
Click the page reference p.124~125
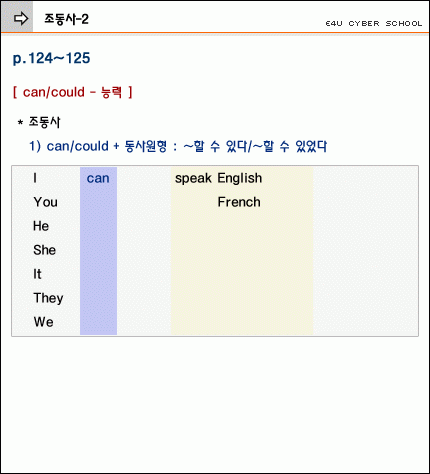click(51, 59)
